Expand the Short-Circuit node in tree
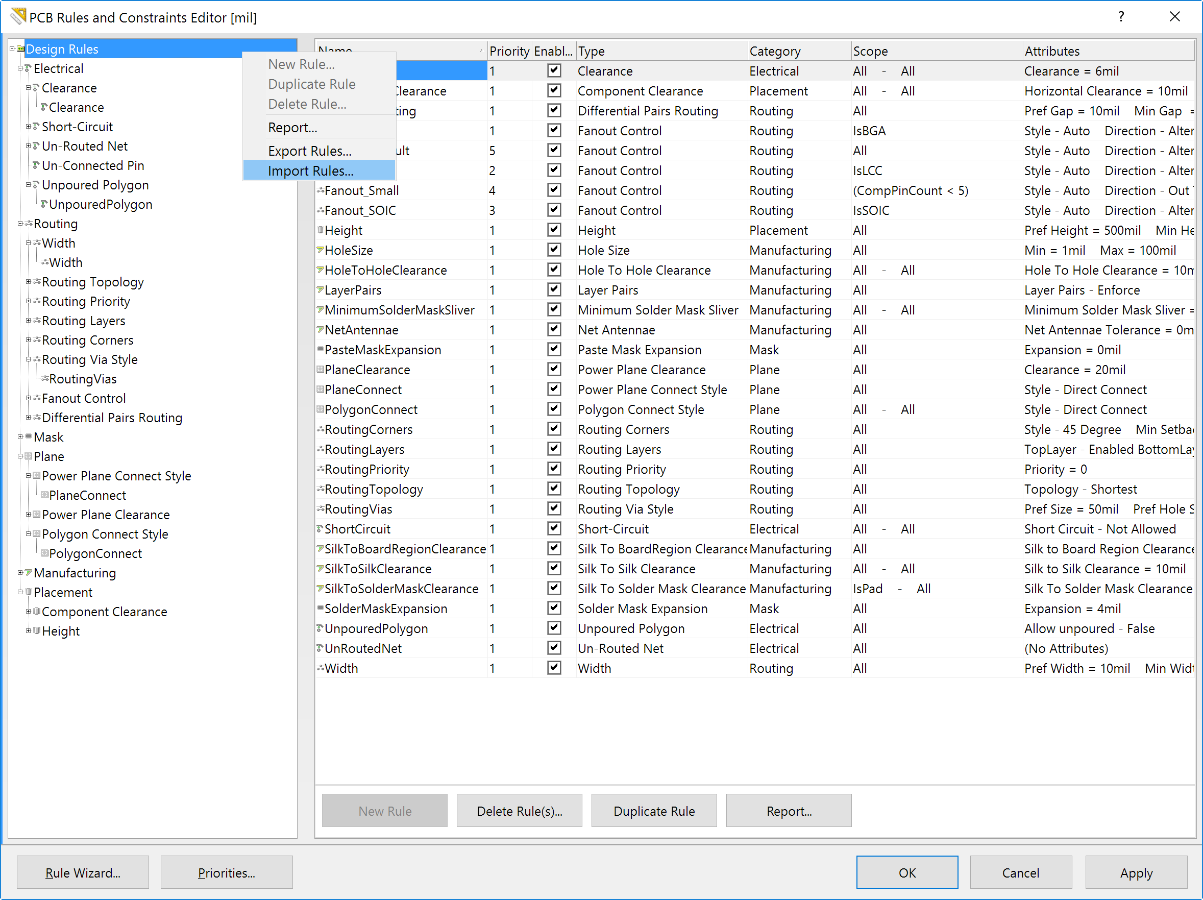1203x900 pixels. coord(28,127)
